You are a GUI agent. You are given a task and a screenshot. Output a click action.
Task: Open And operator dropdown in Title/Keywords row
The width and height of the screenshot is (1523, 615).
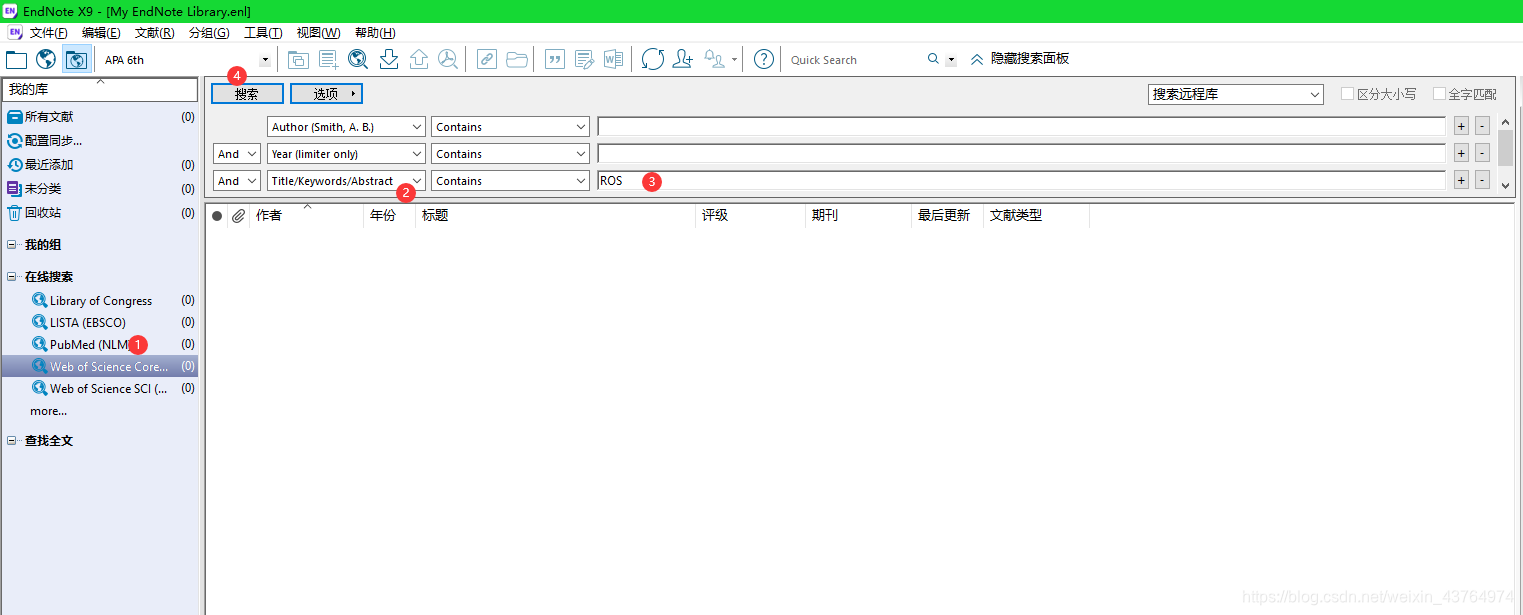tap(237, 181)
